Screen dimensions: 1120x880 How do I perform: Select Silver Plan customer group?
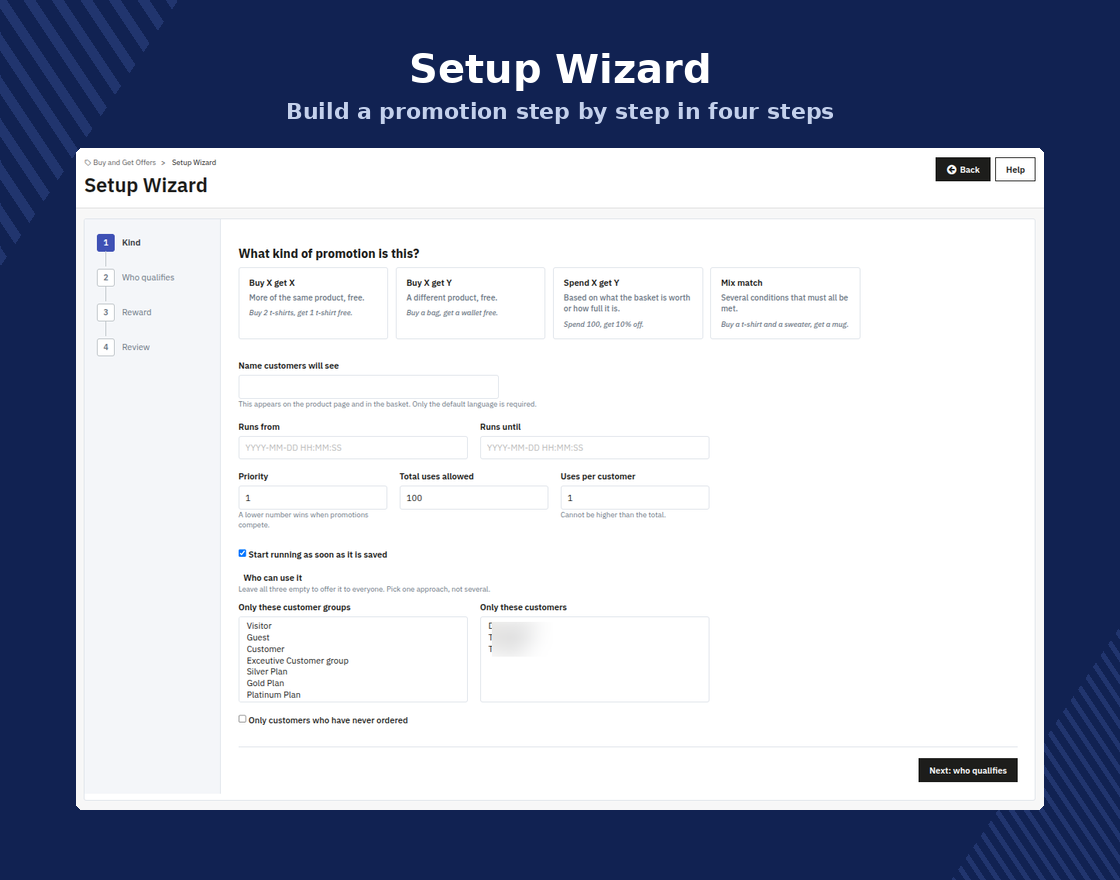(x=266, y=672)
